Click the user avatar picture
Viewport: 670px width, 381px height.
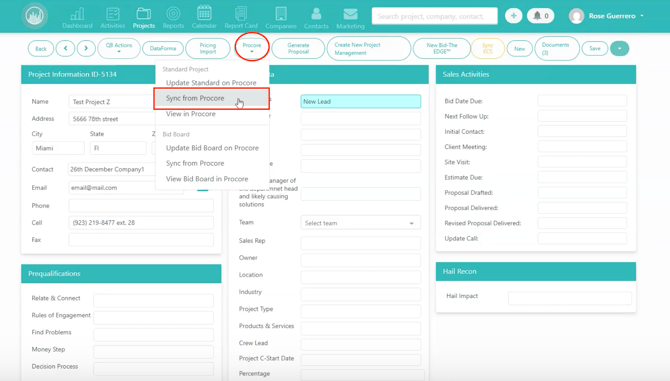coord(576,16)
